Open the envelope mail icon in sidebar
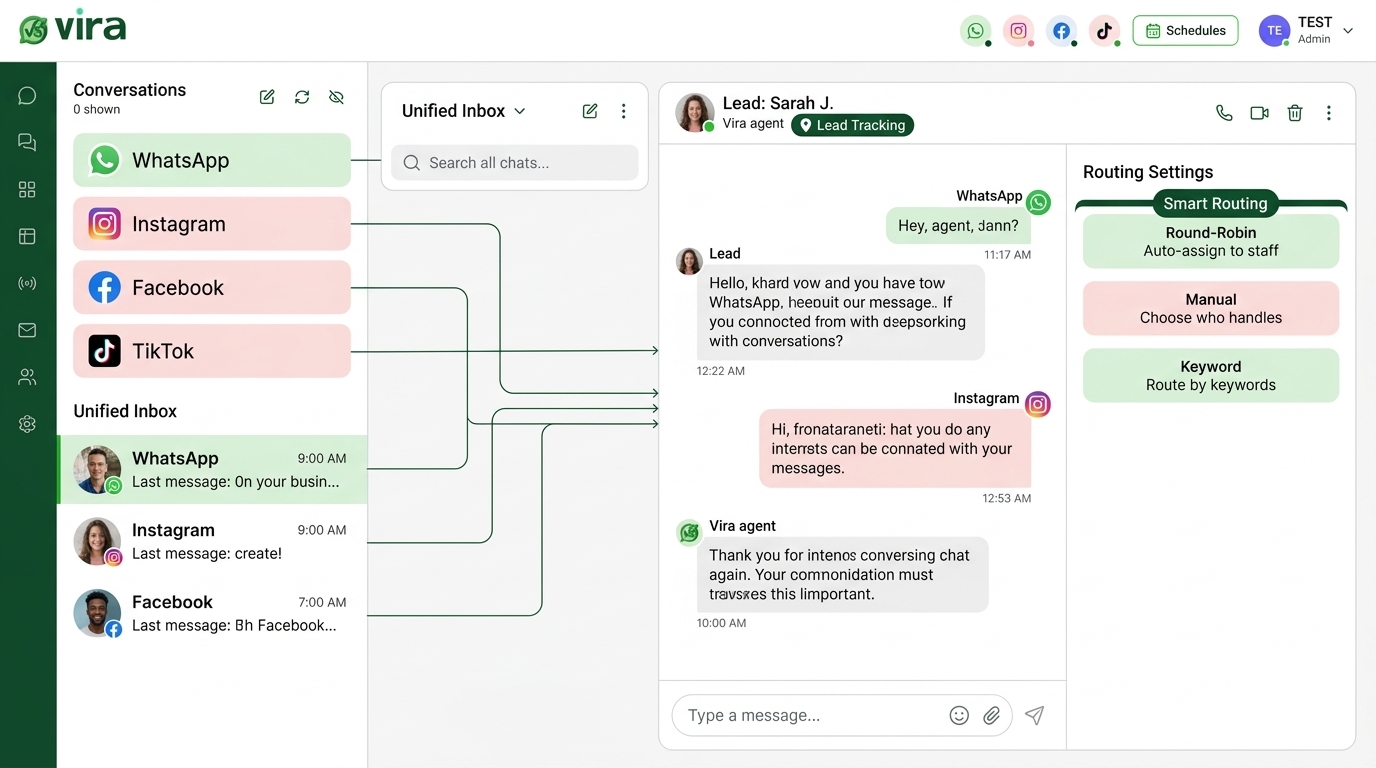 [x=27, y=330]
